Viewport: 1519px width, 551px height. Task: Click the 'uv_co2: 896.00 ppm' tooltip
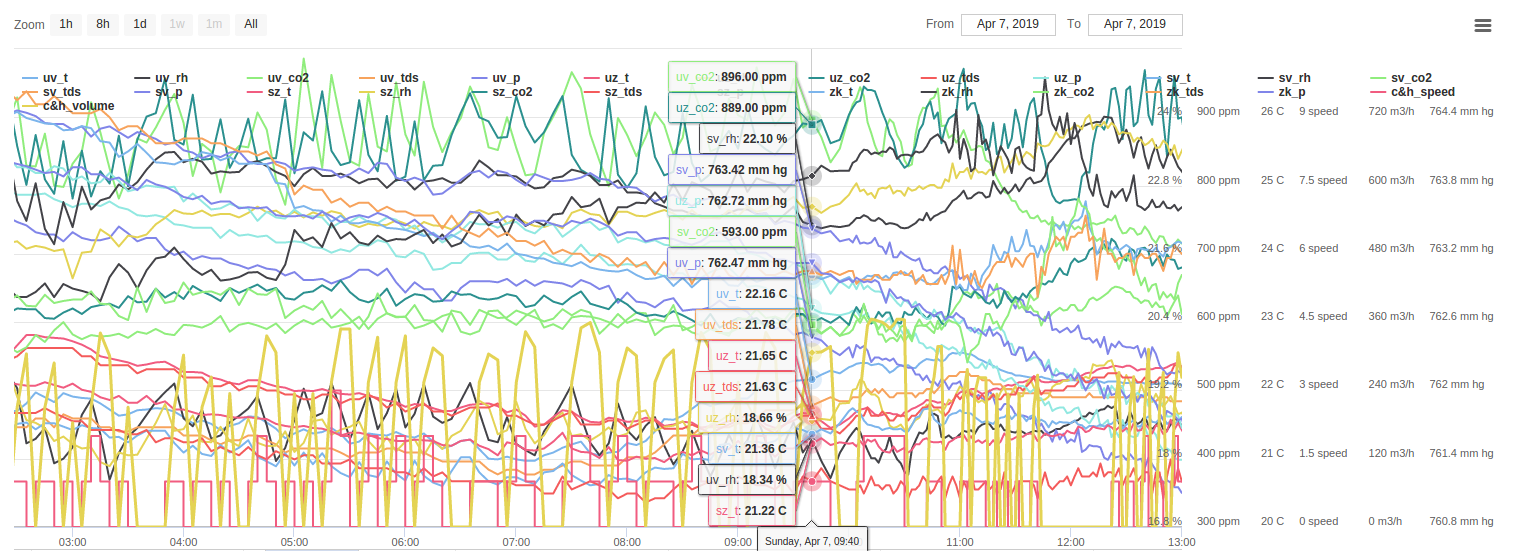pyautogui.click(x=732, y=76)
